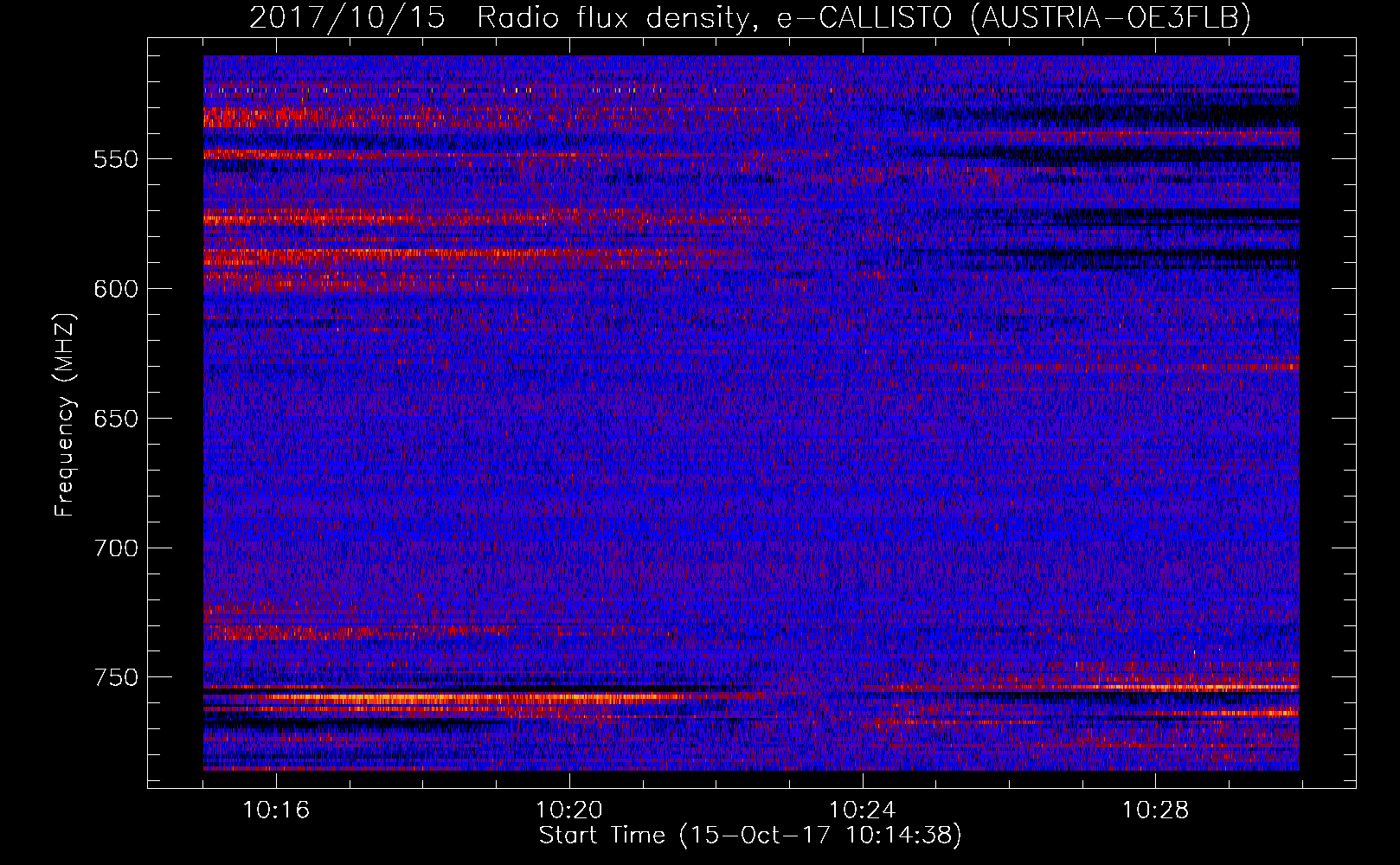Click the 700 frequency tick label

[x=116, y=549]
